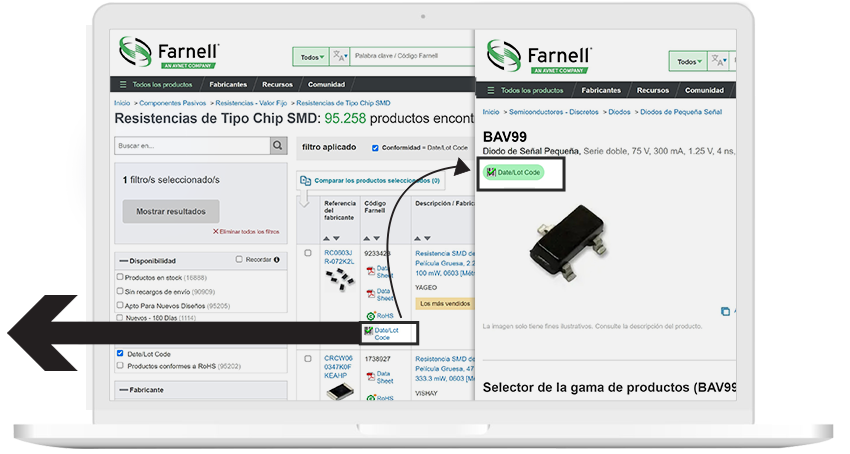Select the RC0603JR-072K2L row checkbox
The width and height of the screenshot is (850, 454).
308,253
